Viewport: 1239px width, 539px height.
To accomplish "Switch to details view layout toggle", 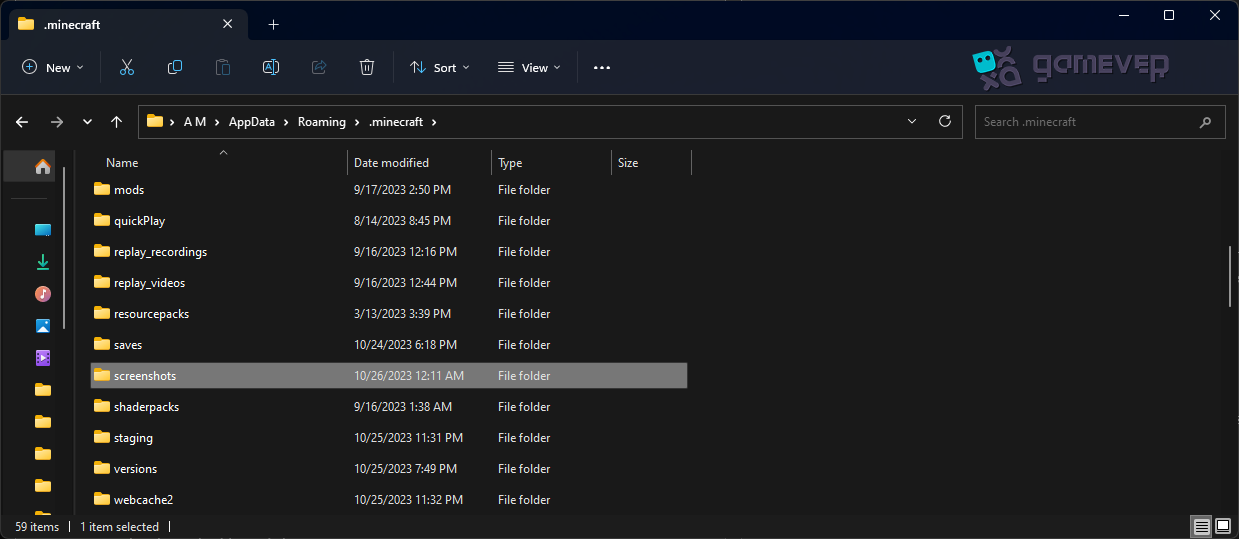I will (x=1200, y=526).
